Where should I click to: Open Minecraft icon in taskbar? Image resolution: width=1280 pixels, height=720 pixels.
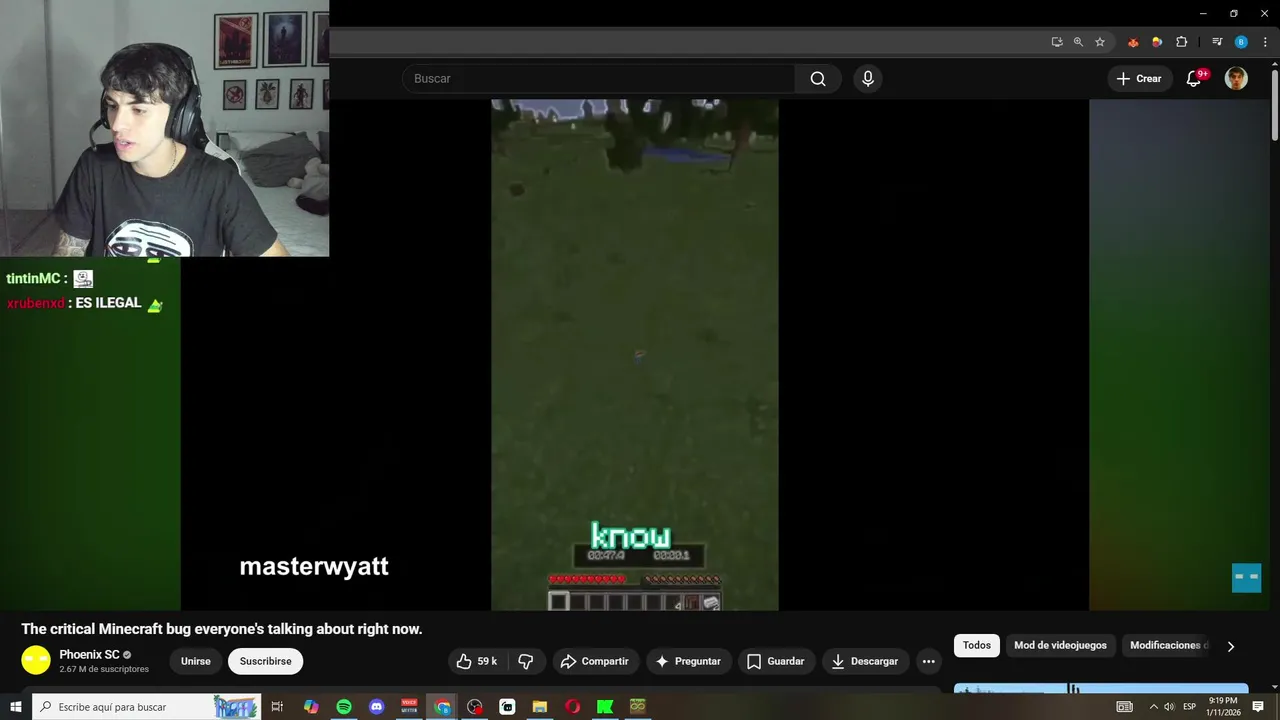638,707
